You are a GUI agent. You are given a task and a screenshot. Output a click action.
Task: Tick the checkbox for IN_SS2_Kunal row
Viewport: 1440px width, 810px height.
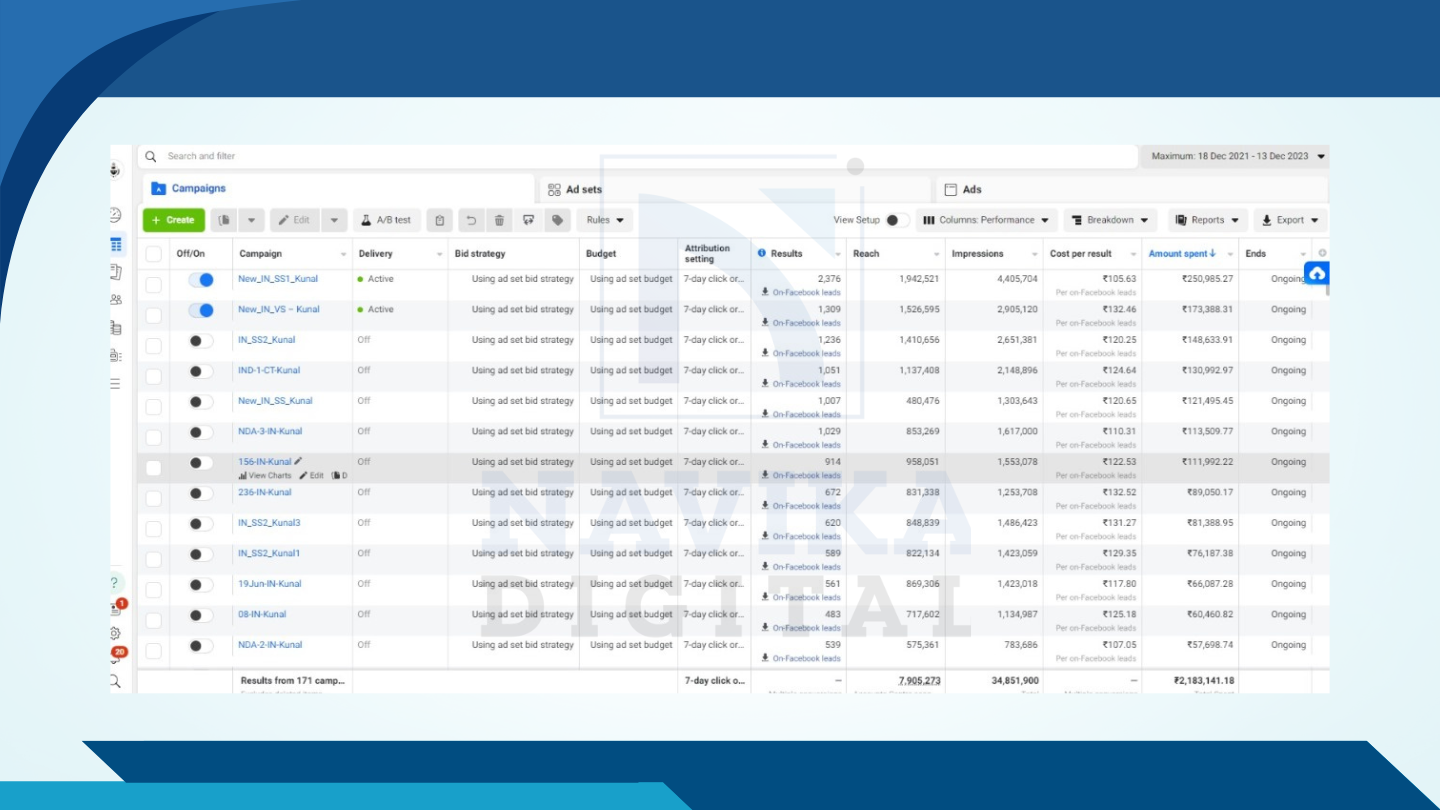click(x=153, y=346)
